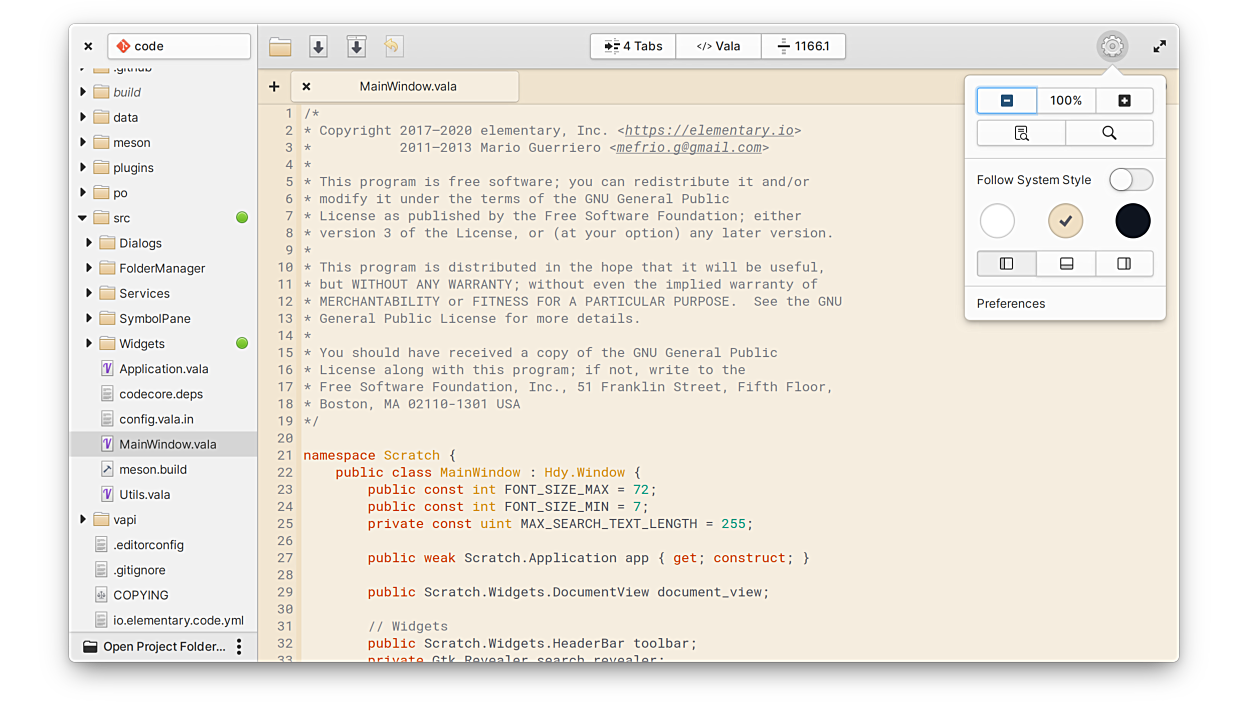Open the 4 Tabs indentation dropdown
The width and height of the screenshot is (1248, 702).
tap(633, 46)
